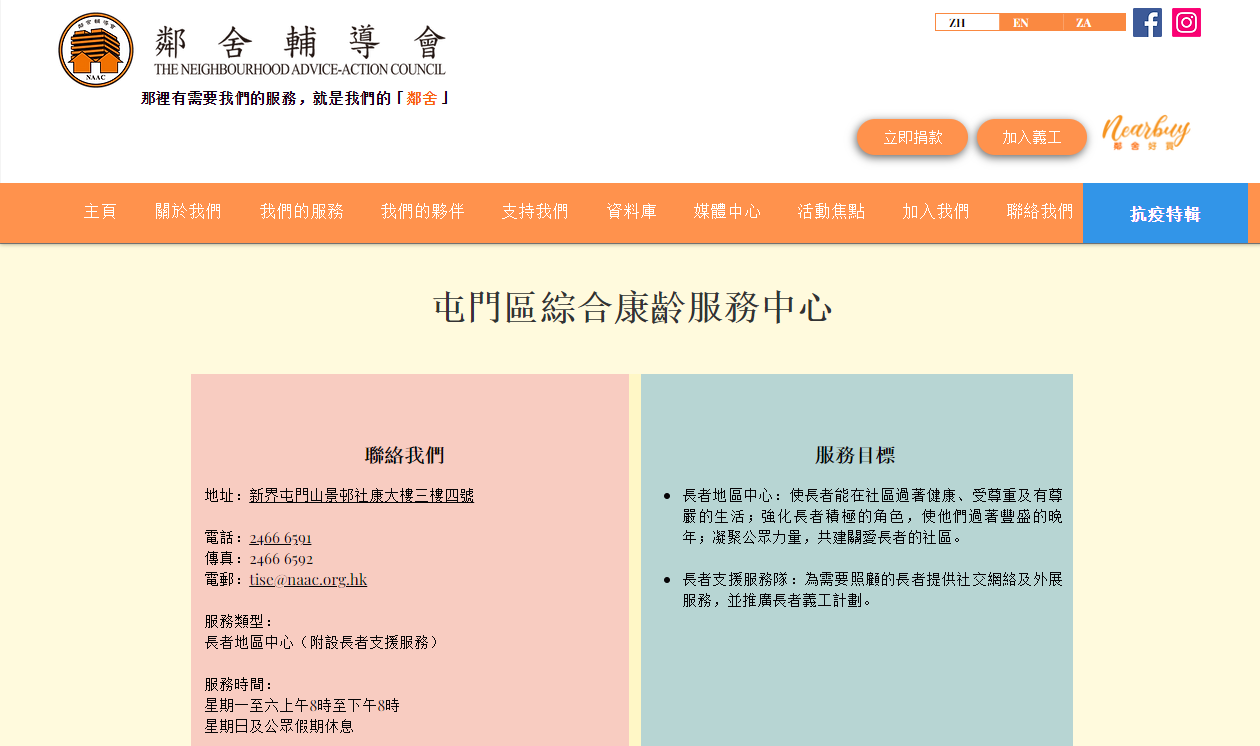The width and height of the screenshot is (1260, 746).
Task: Click page heading 屯門區綜合康齡服務中心
Action: (632, 307)
